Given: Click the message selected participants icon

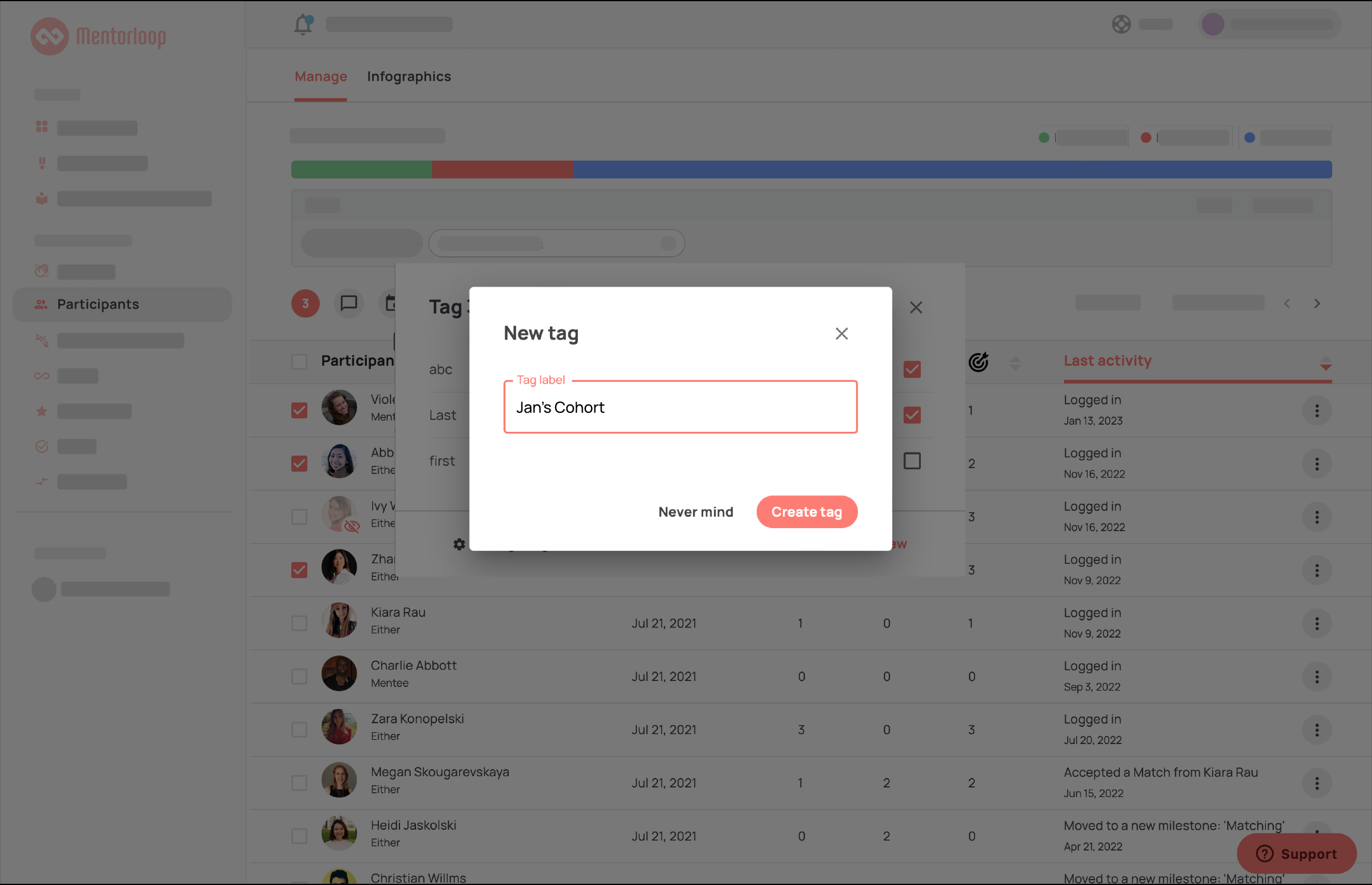Looking at the screenshot, I should pos(348,303).
